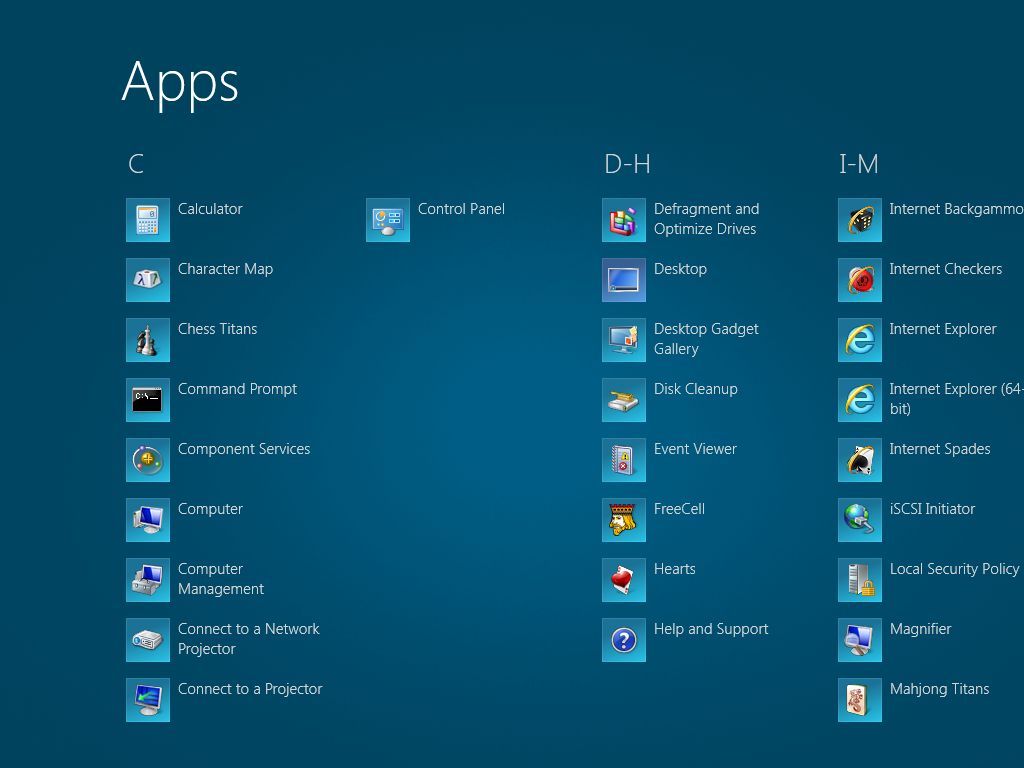Launch the Hearts game icon
The height and width of the screenshot is (768, 1024).
pyautogui.click(x=624, y=581)
